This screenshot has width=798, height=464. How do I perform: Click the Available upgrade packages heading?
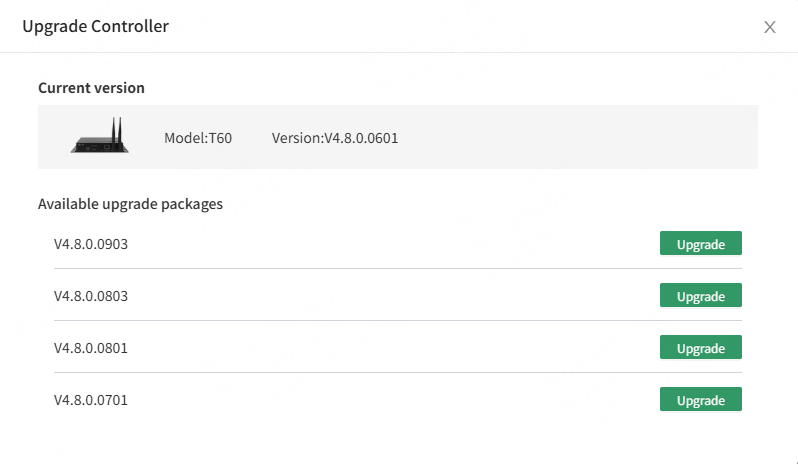tap(130, 204)
